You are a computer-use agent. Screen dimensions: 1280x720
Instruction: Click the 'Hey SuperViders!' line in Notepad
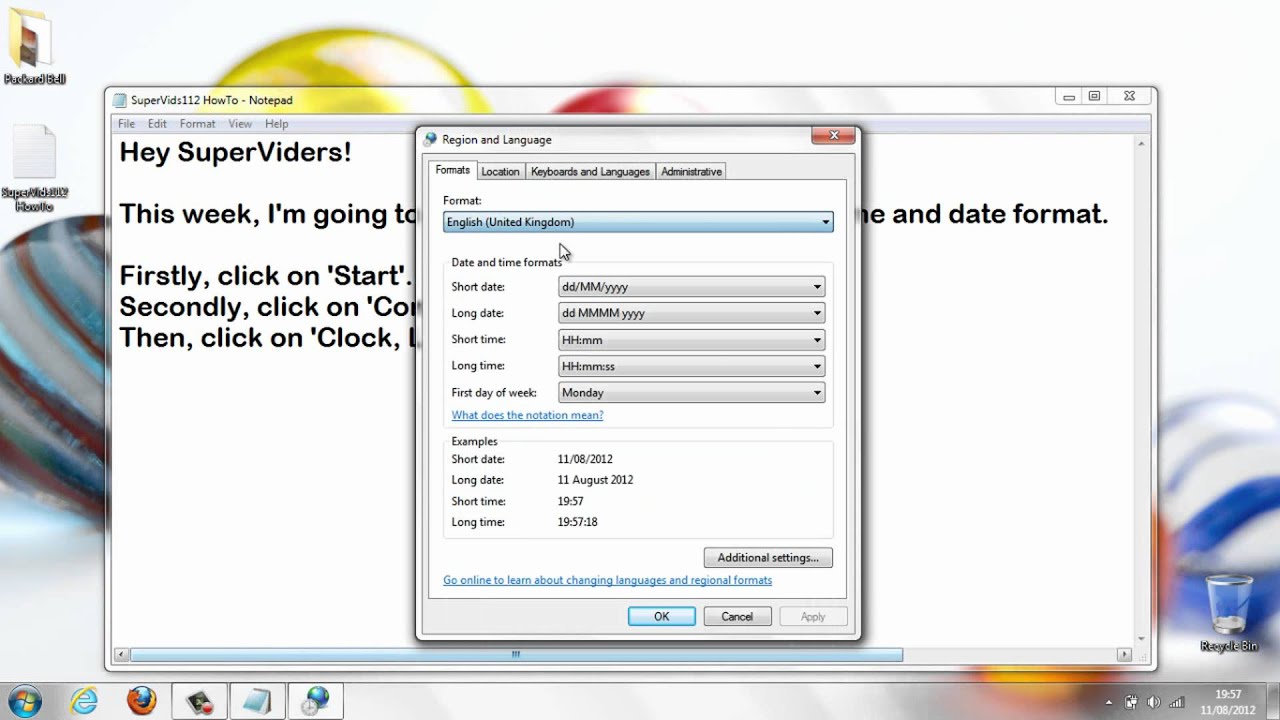[x=236, y=153]
